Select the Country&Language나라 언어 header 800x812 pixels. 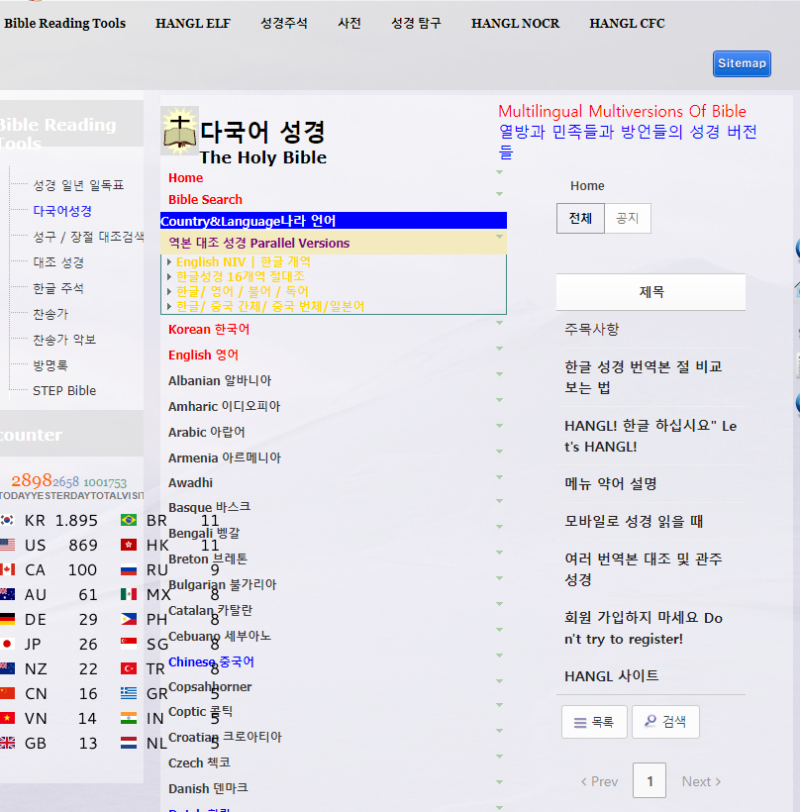tap(333, 221)
